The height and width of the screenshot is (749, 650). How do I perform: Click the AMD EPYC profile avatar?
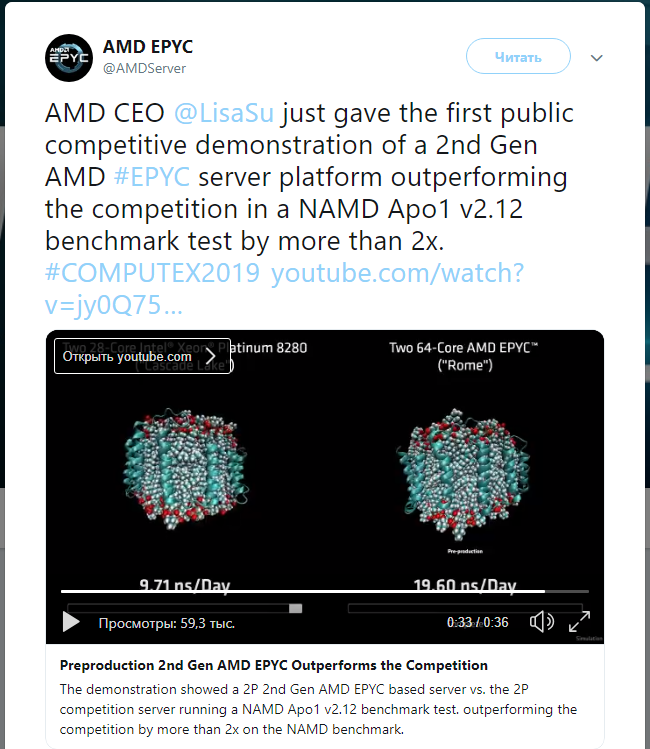point(69,57)
